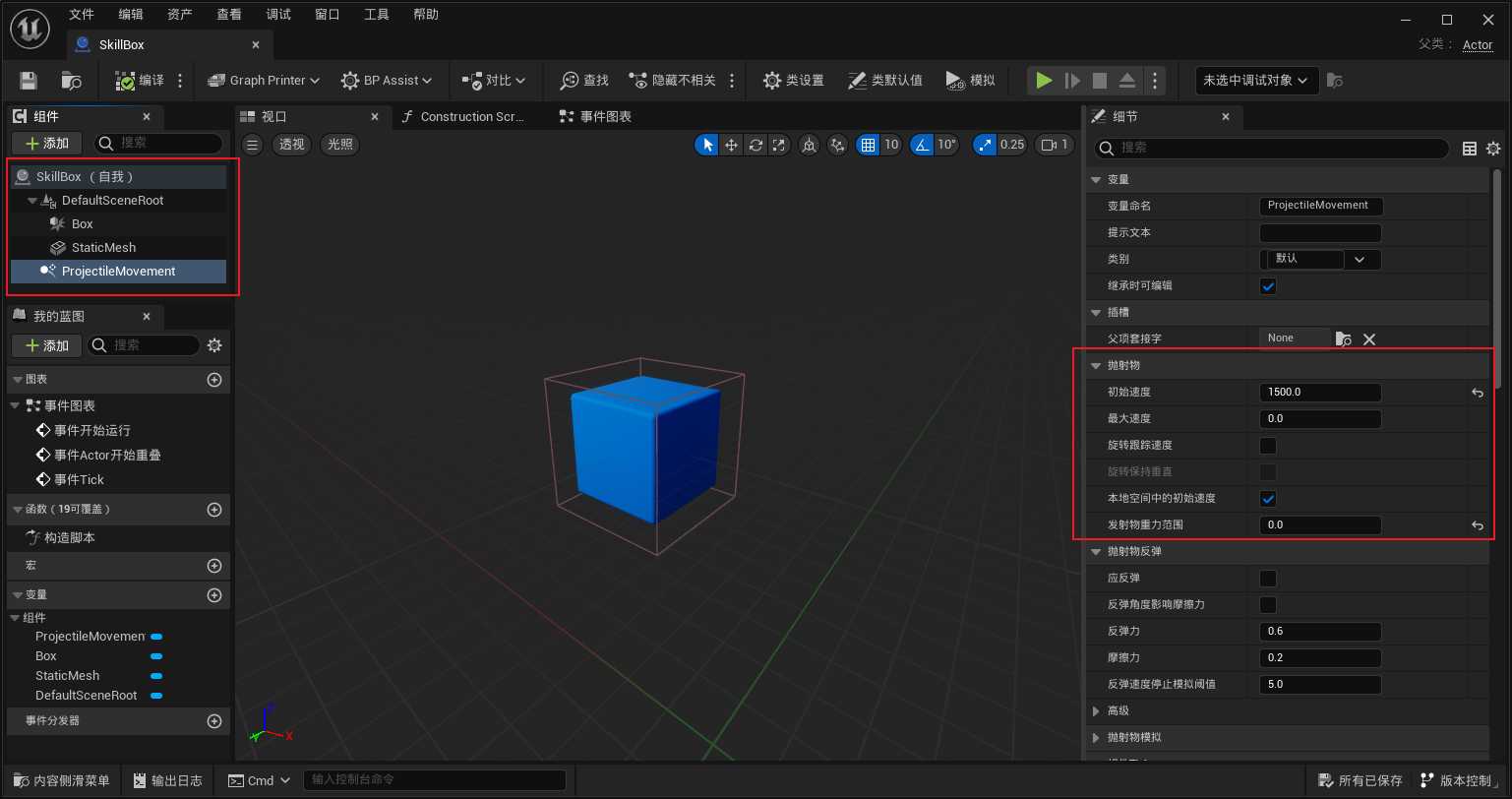This screenshot has width=1512, height=799.
Task: Expand the advanced section in details
Action: (x=1097, y=710)
